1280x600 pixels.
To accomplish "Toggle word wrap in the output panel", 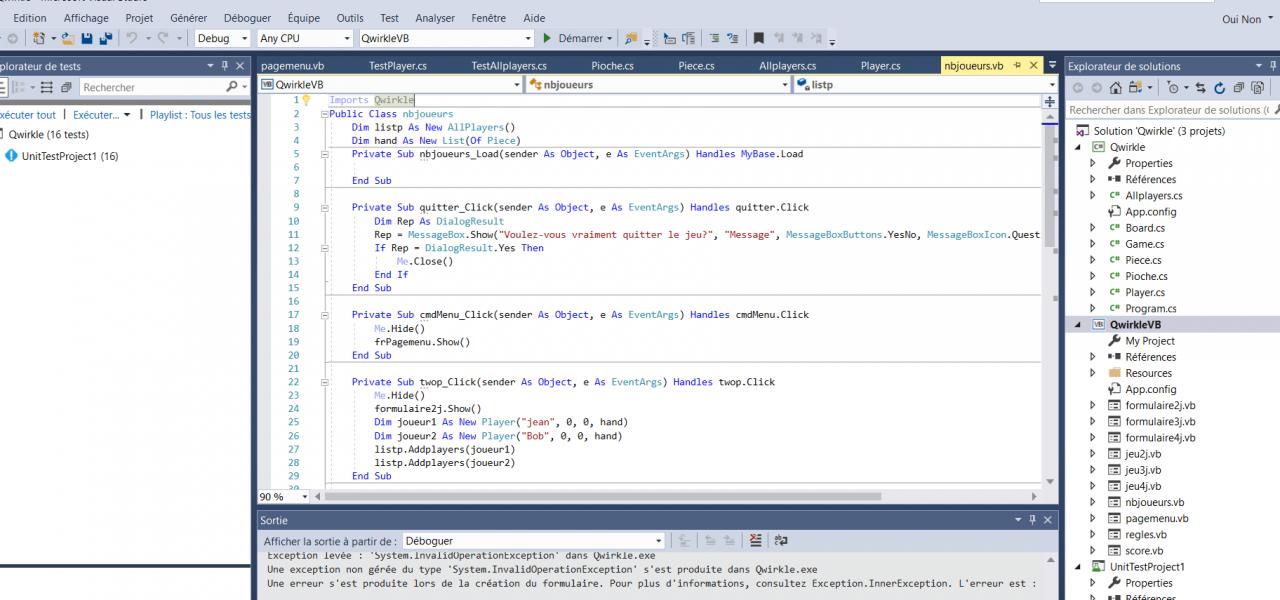I will pos(780,541).
